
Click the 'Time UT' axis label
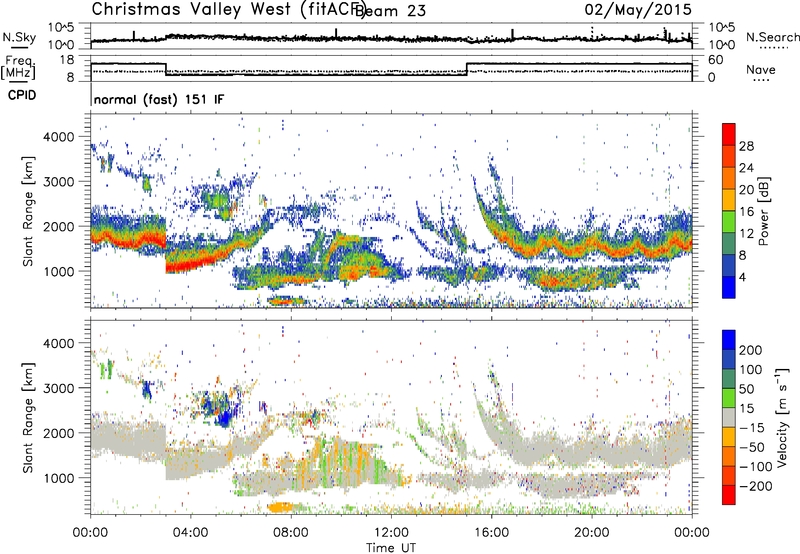pos(391,547)
